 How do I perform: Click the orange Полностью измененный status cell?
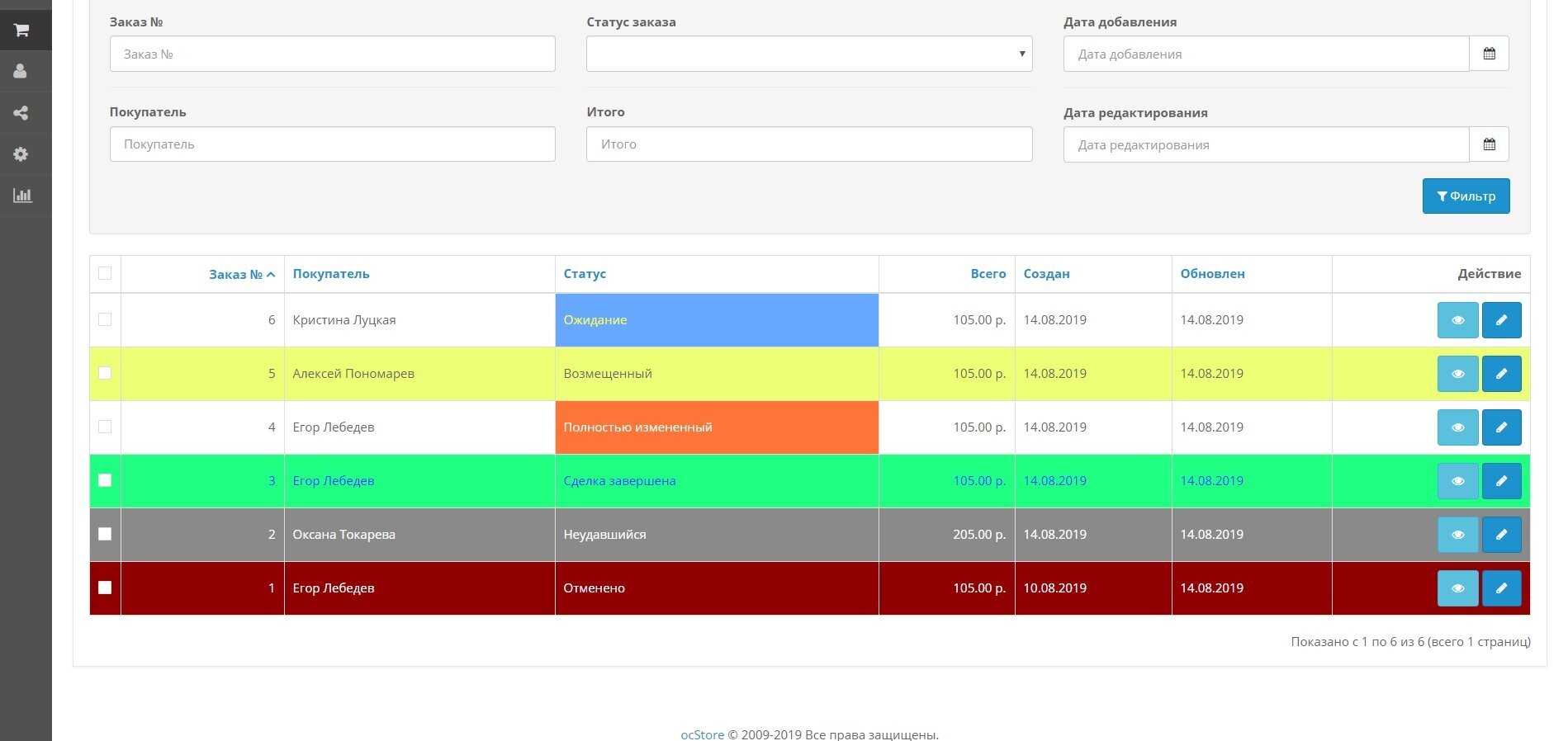coord(716,427)
